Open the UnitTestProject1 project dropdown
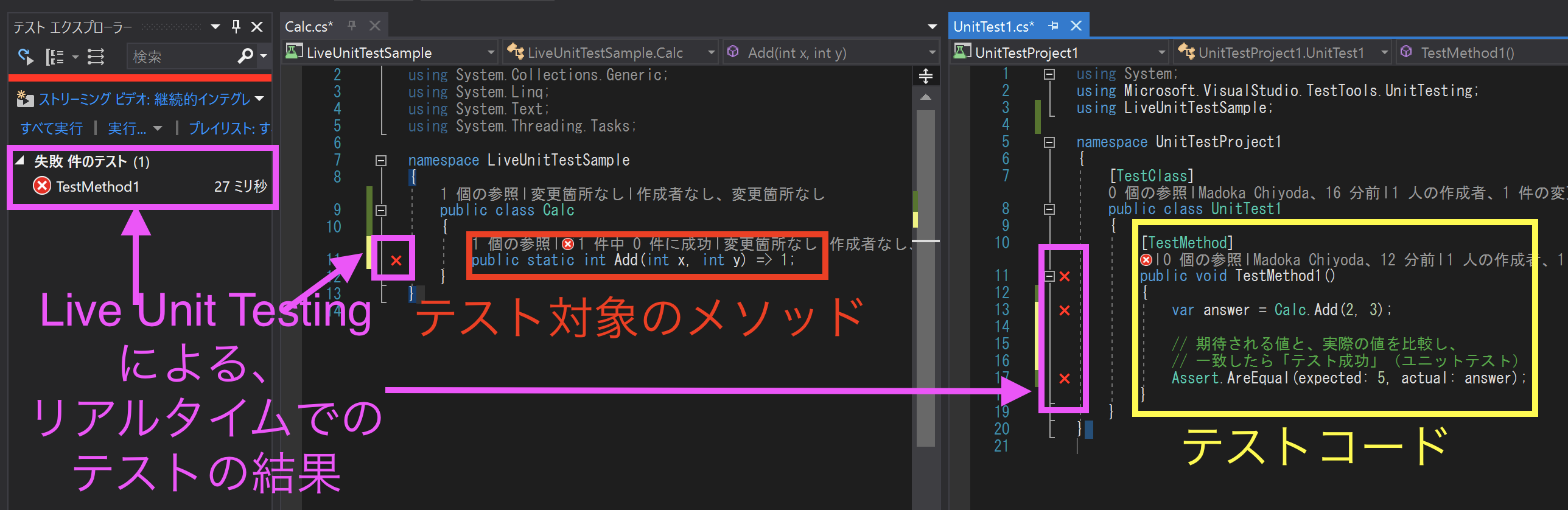 tap(1161, 52)
